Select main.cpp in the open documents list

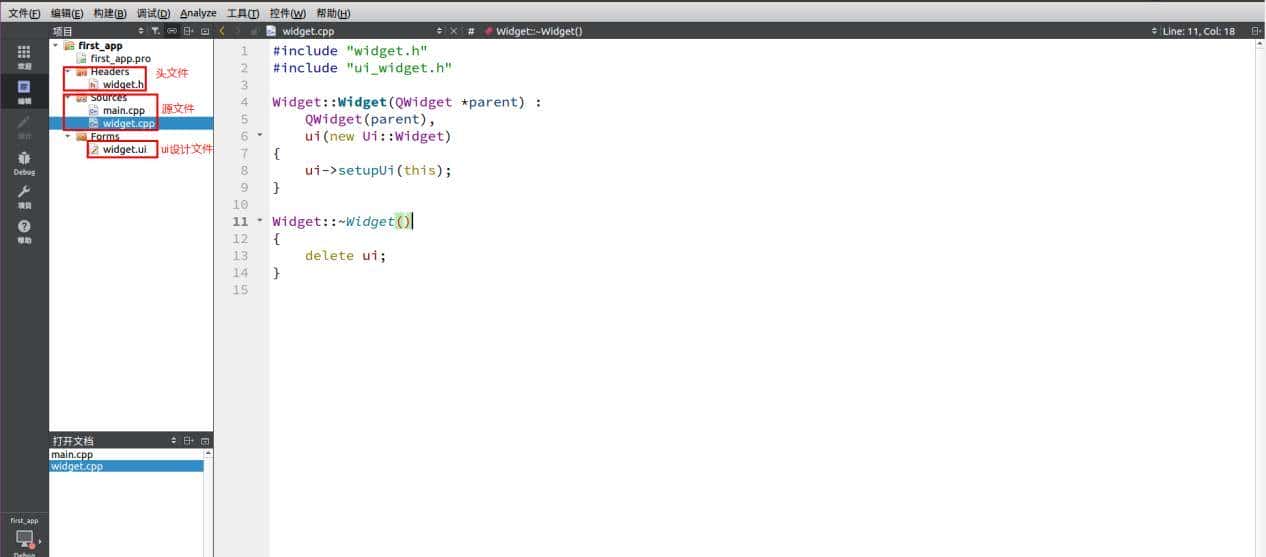click(72, 454)
